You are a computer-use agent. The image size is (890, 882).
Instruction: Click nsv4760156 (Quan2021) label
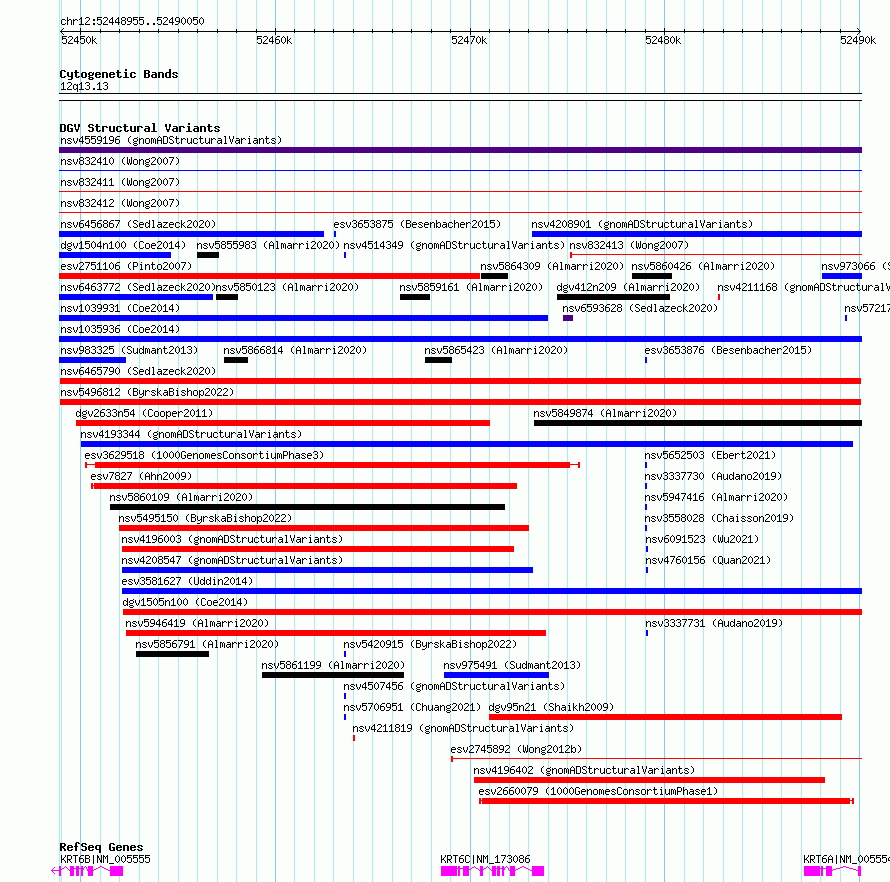(x=708, y=560)
